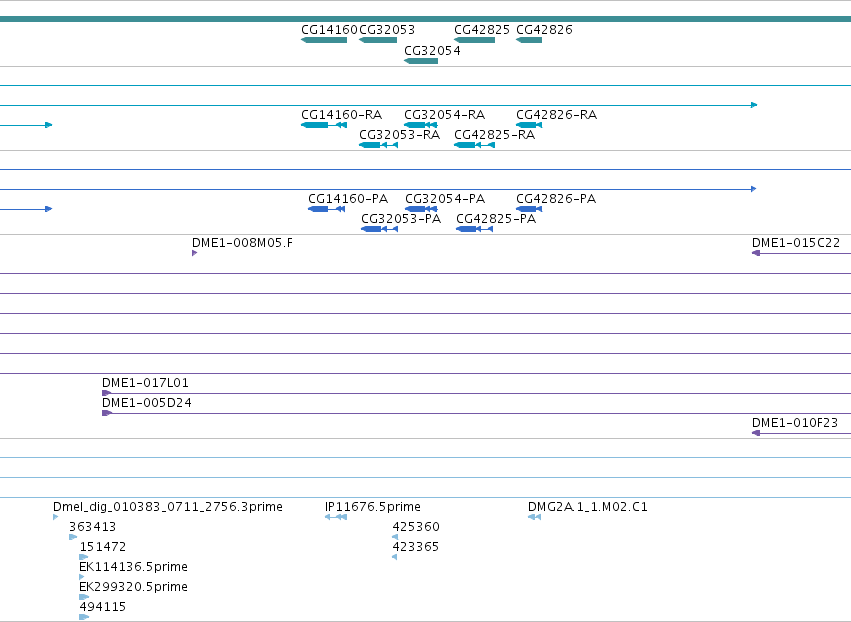Click the CG42825-PA label text
This screenshot has height=622, width=851.
coord(496,219)
